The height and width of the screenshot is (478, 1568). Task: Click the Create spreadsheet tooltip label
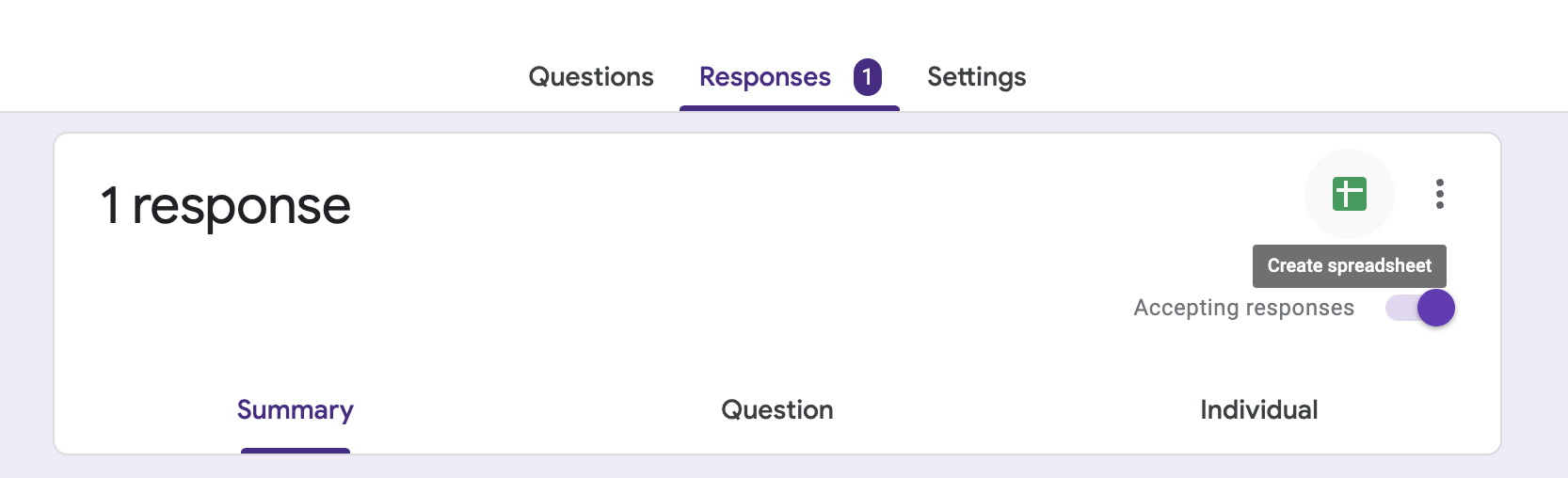pos(1349,266)
